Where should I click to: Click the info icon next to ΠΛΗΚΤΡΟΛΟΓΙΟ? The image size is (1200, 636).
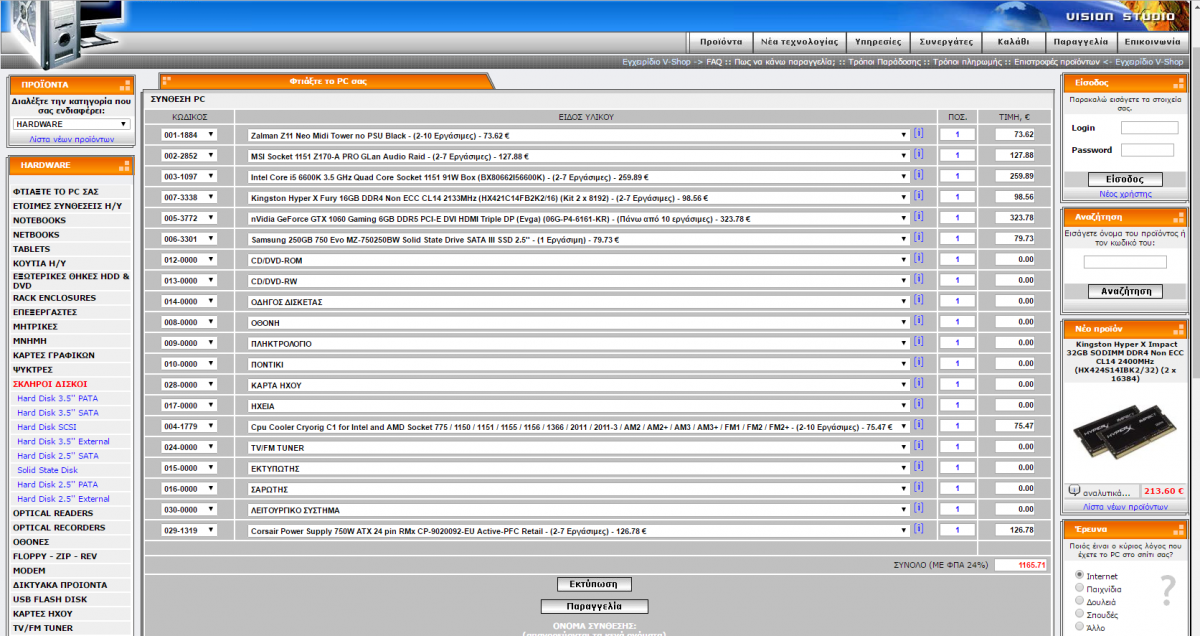pyautogui.click(x=919, y=343)
